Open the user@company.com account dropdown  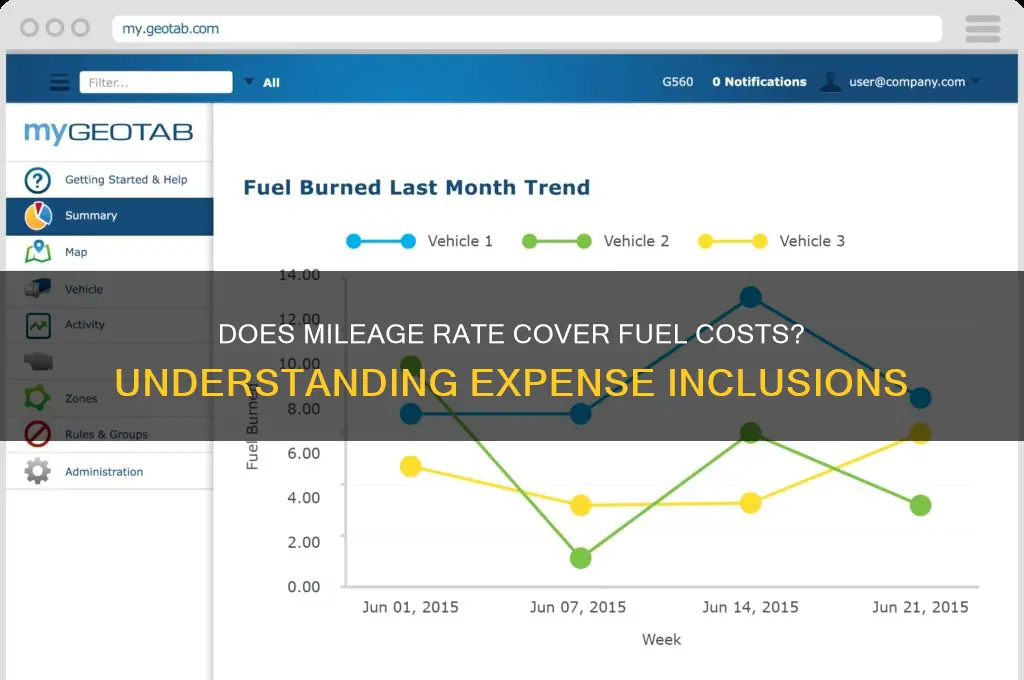click(x=914, y=82)
